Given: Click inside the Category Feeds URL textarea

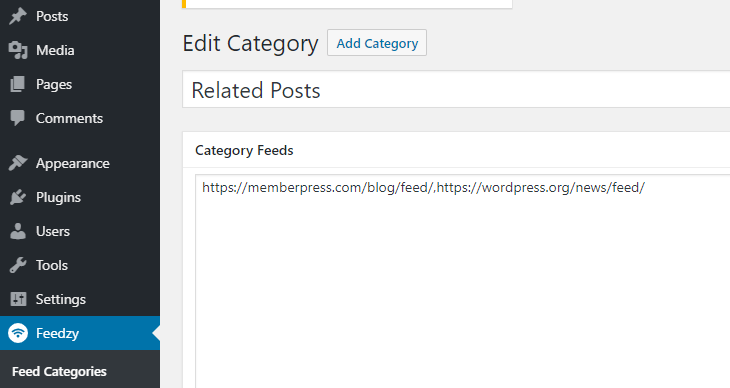Looking at the screenshot, I should (x=463, y=281).
